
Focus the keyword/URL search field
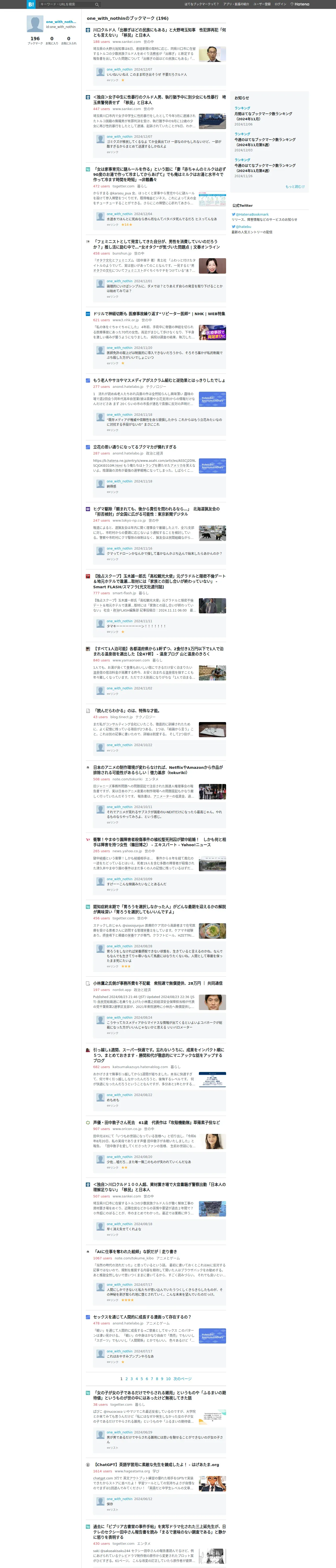click(66, 4)
